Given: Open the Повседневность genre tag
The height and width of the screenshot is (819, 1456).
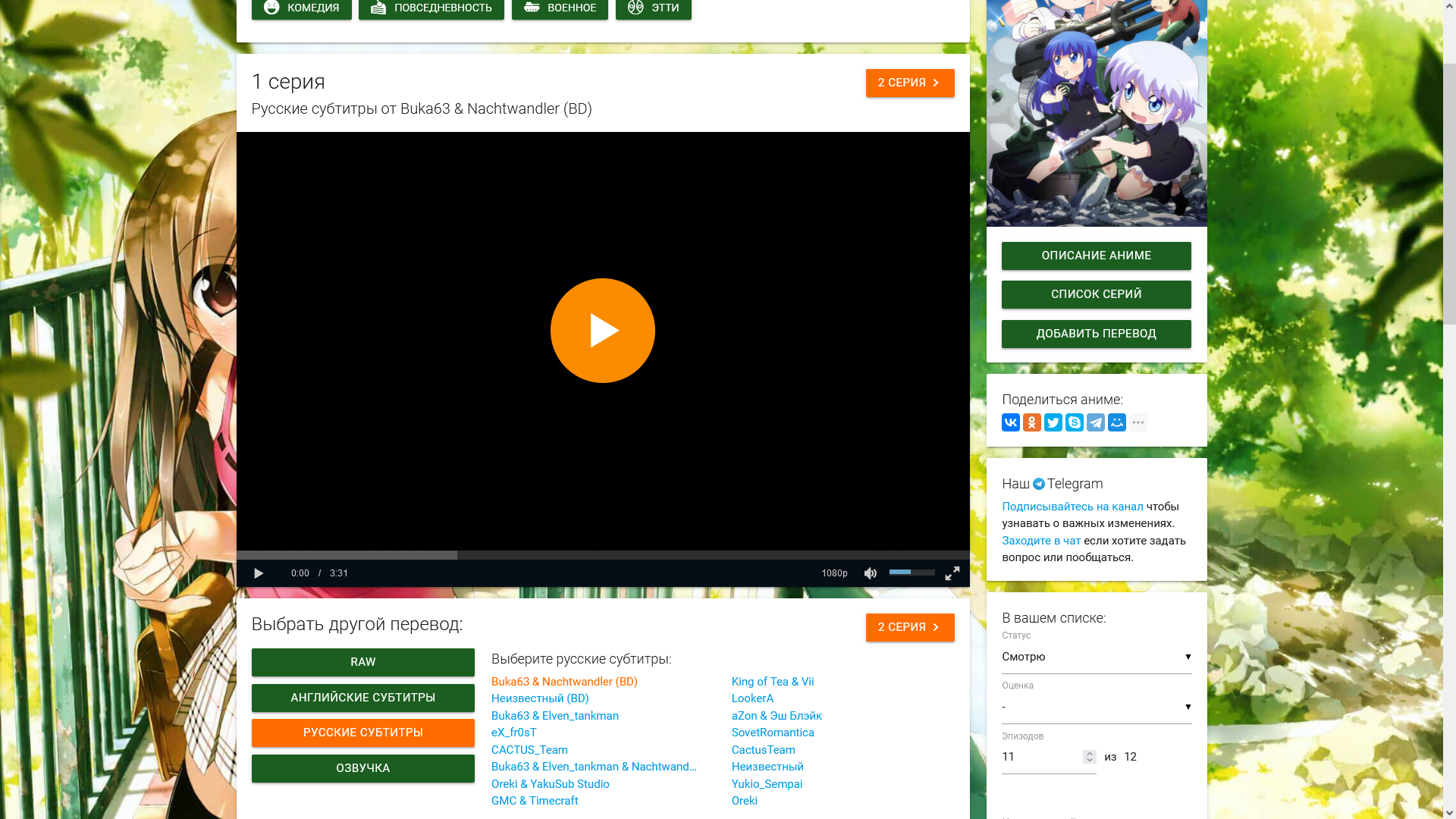Looking at the screenshot, I should [431, 8].
